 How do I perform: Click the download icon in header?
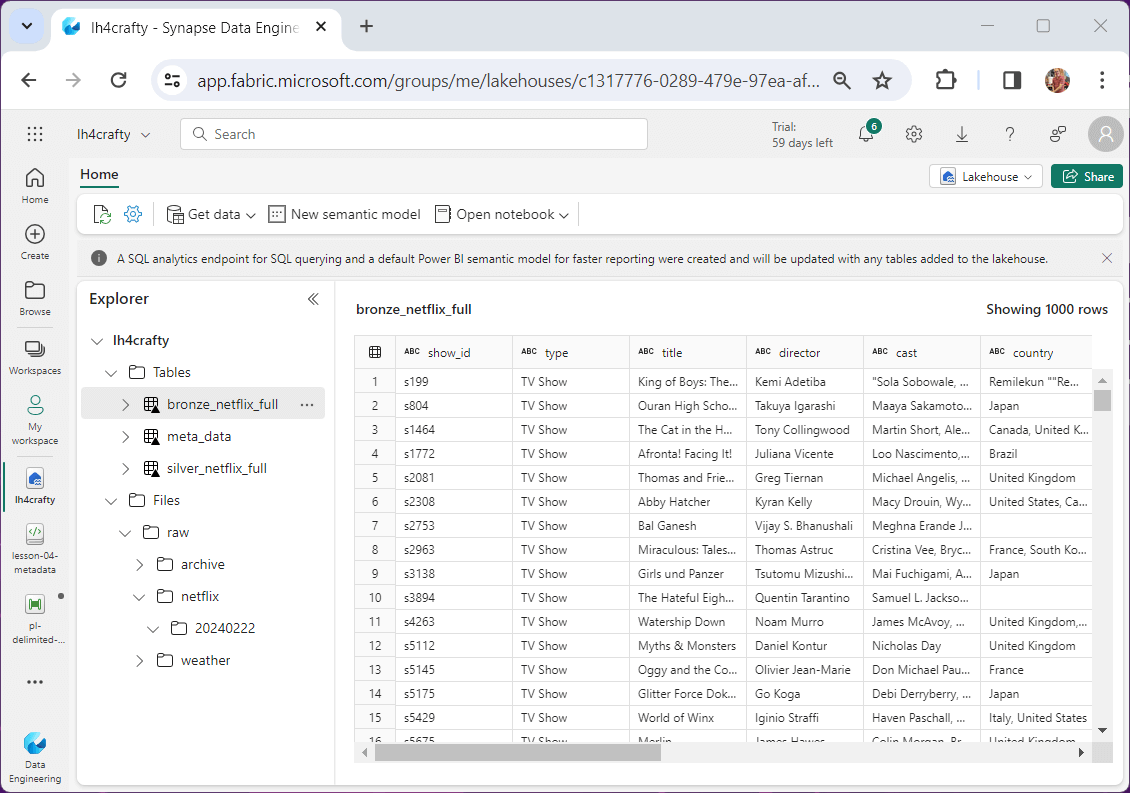coord(962,134)
